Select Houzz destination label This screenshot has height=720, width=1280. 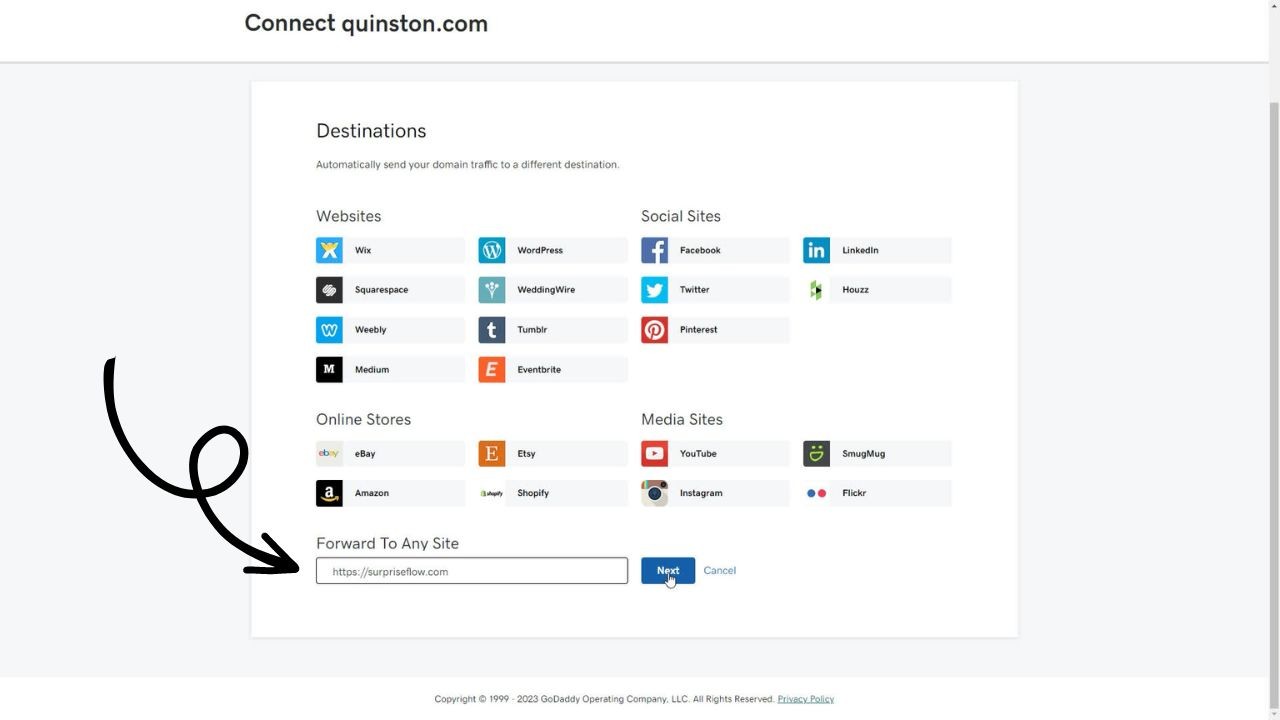855,290
